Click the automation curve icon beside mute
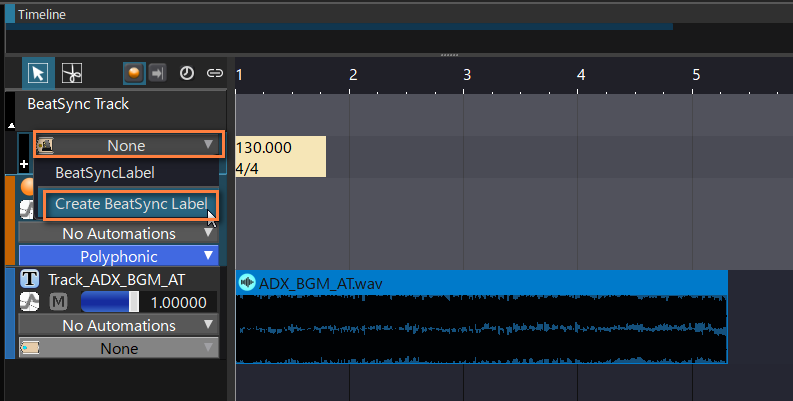This screenshot has height=401, width=793. 30,302
